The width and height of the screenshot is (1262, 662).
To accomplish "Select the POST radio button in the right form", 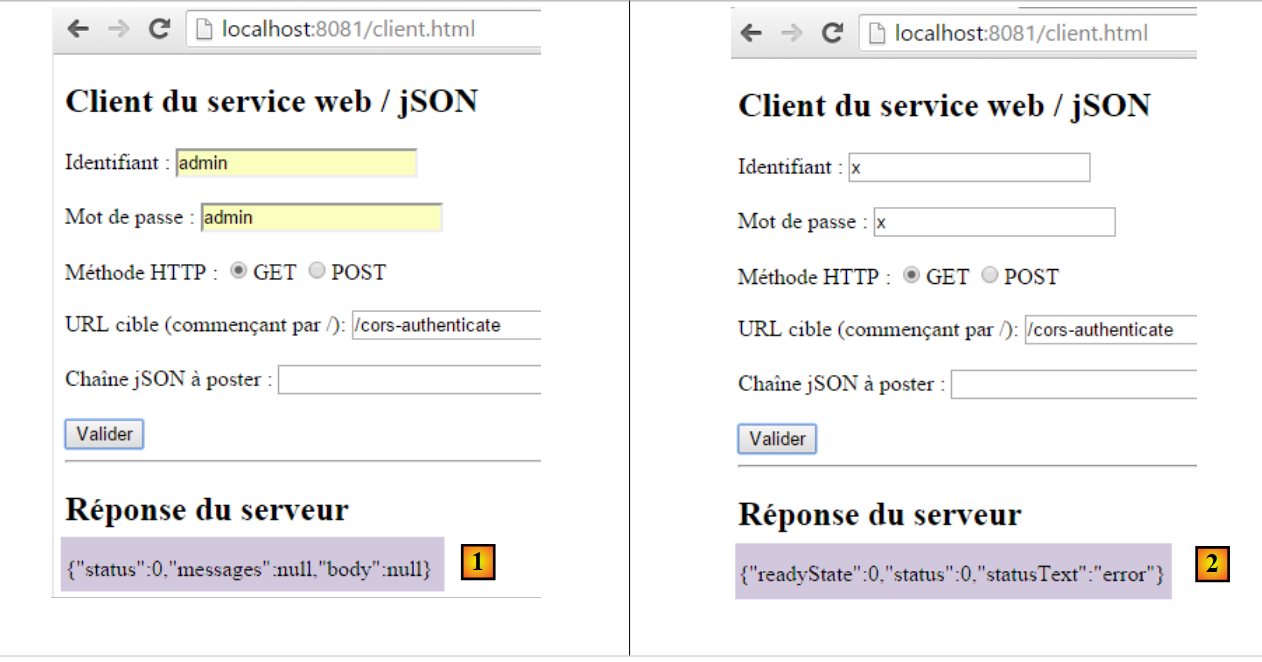I will click(x=989, y=277).
